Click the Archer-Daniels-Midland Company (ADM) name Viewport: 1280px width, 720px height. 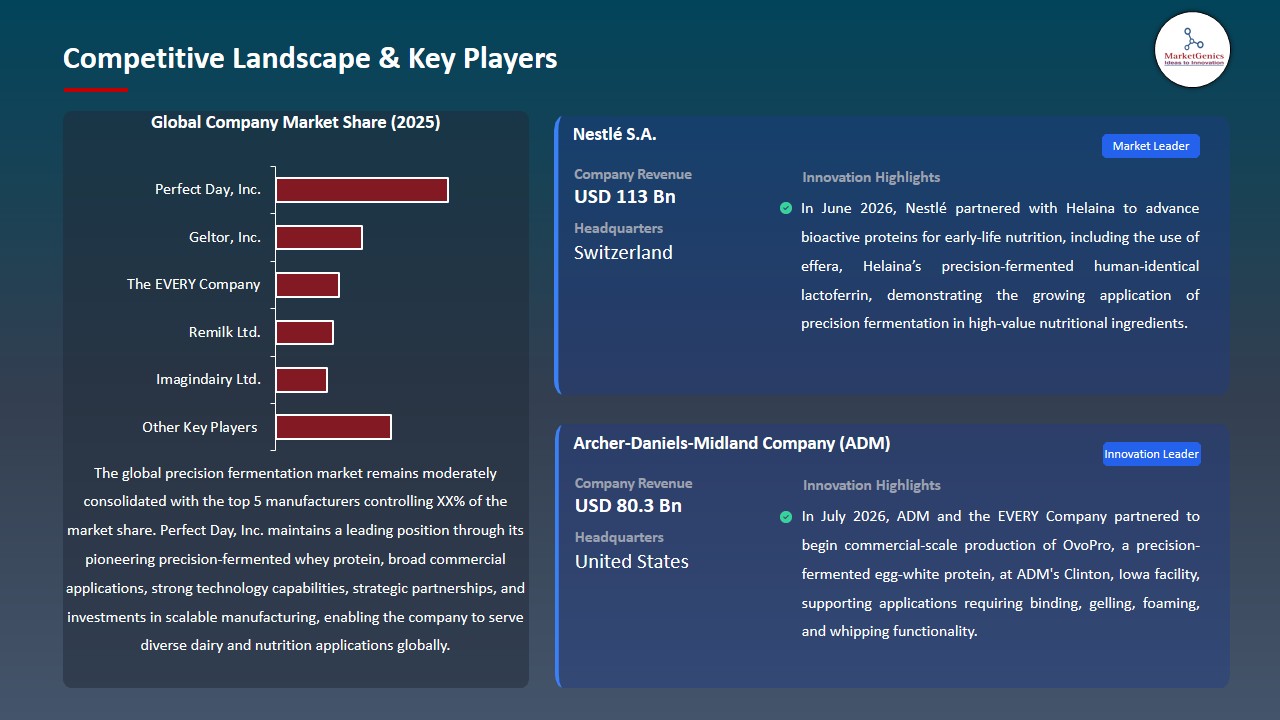pos(732,443)
